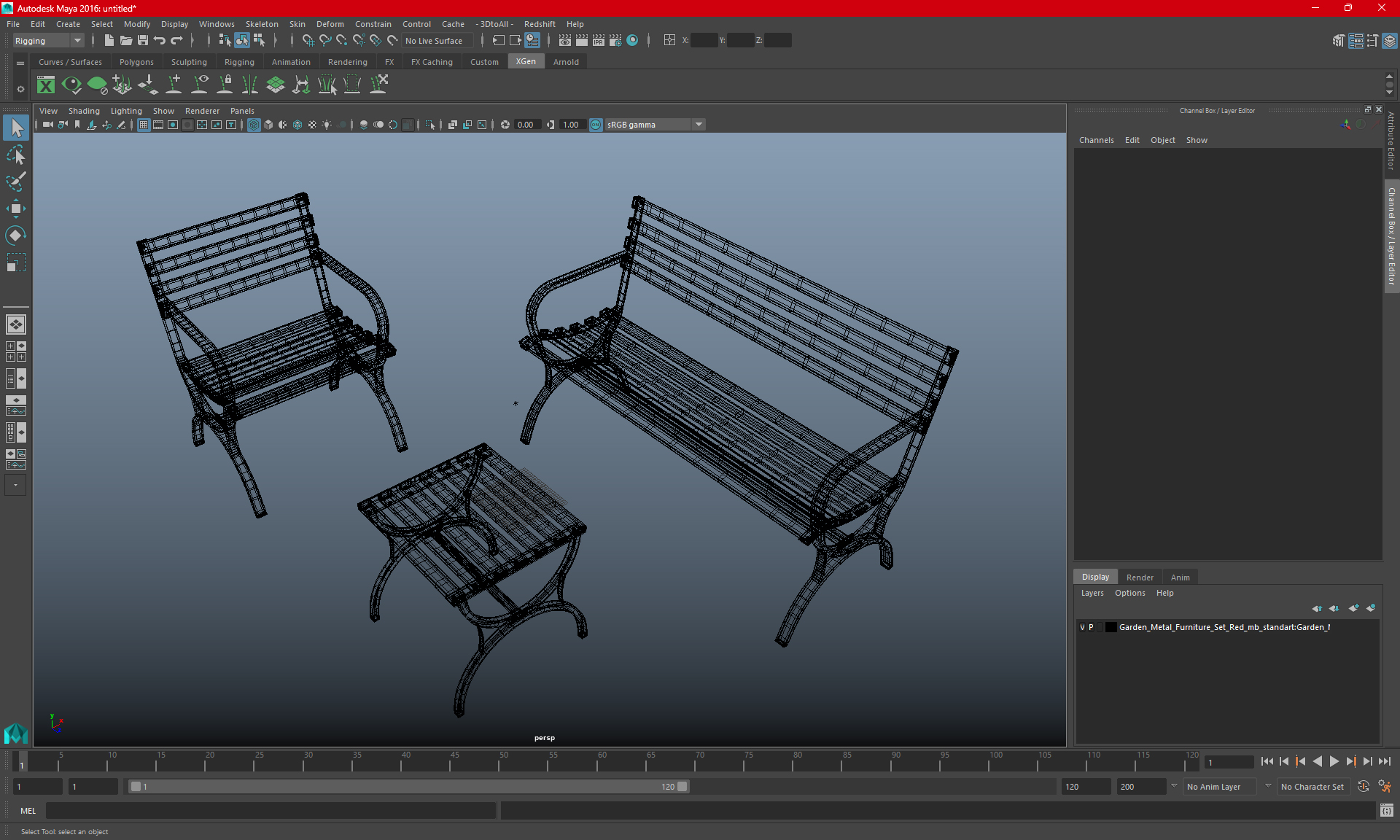Click the undo arrow icon
The height and width of the screenshot is (840, 1400).
point(160,41)
